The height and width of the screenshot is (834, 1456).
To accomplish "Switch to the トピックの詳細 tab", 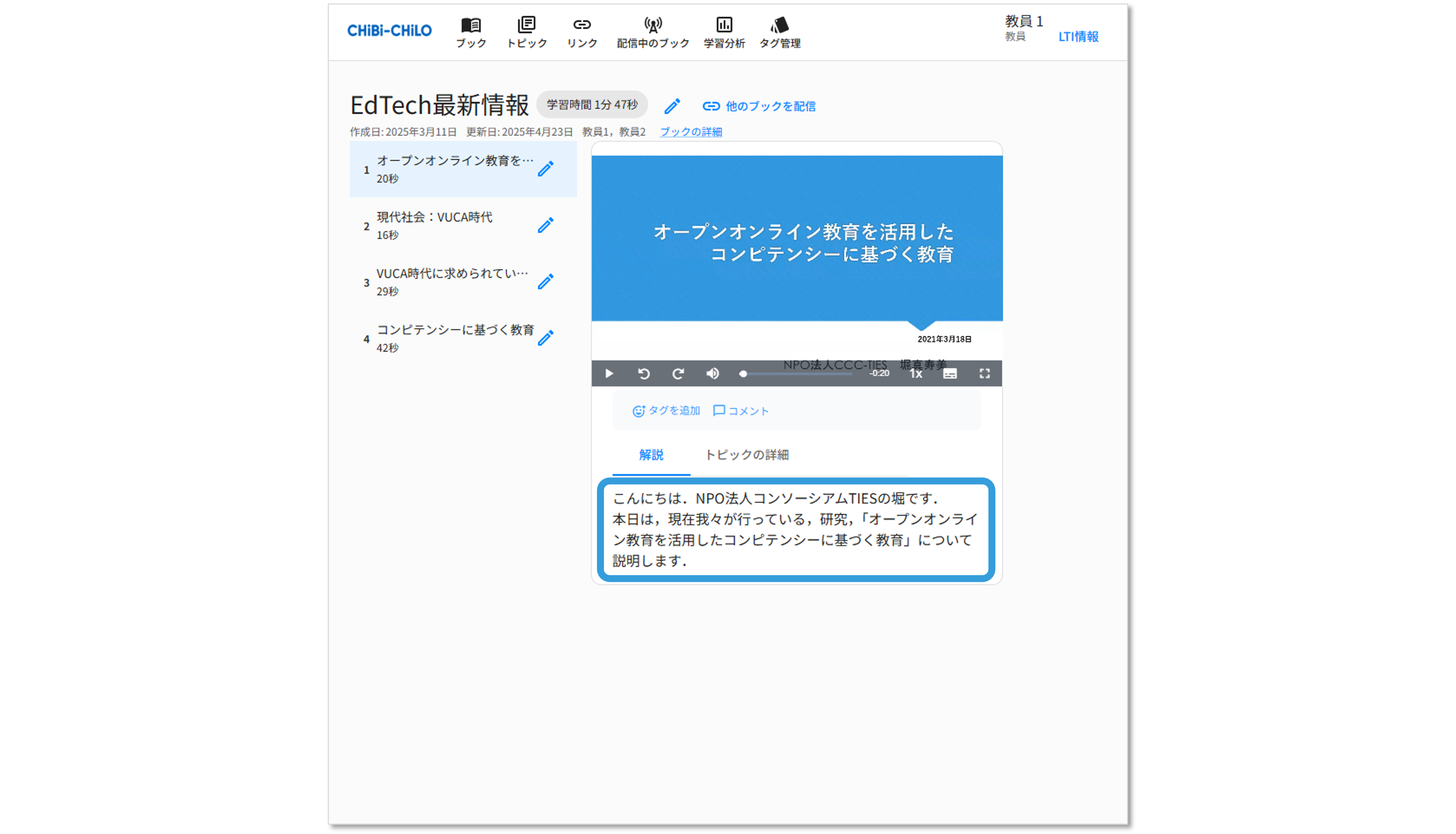I will click(746, 455).
